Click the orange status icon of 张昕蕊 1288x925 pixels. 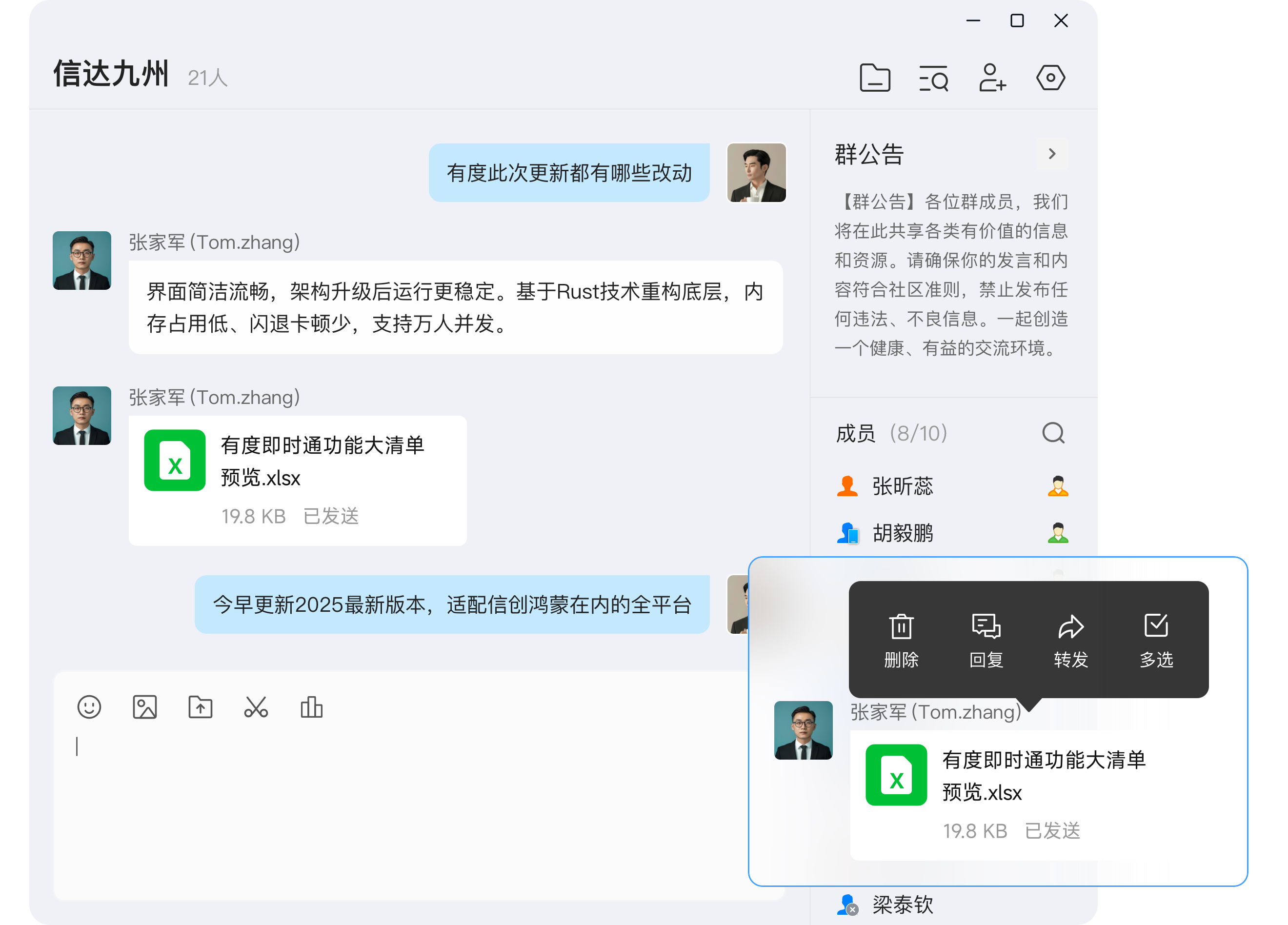click(847, 486)
